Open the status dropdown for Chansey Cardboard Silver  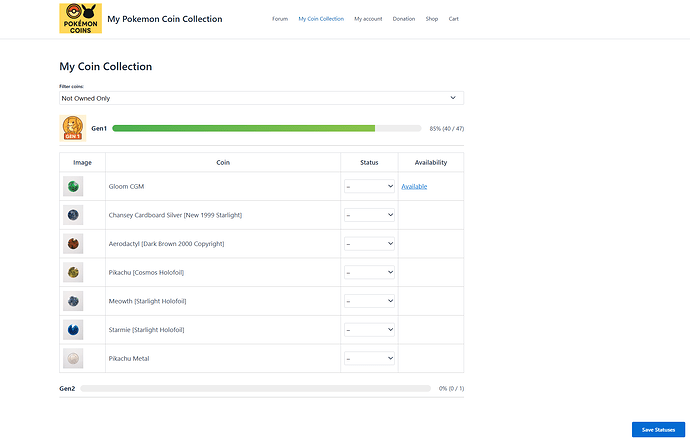click(x=369, y=215)
